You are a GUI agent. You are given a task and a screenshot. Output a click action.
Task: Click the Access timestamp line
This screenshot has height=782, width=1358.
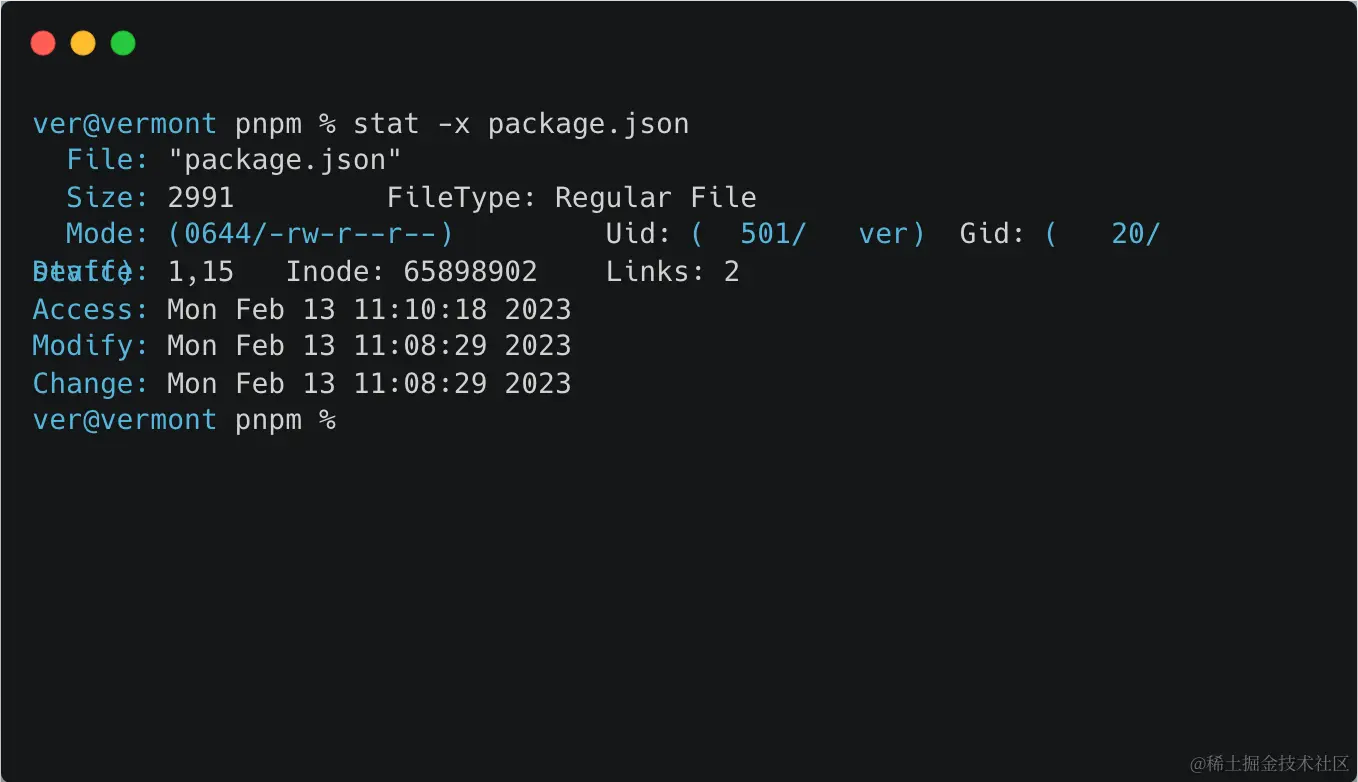pyautogui.click(x=300, y=309)
